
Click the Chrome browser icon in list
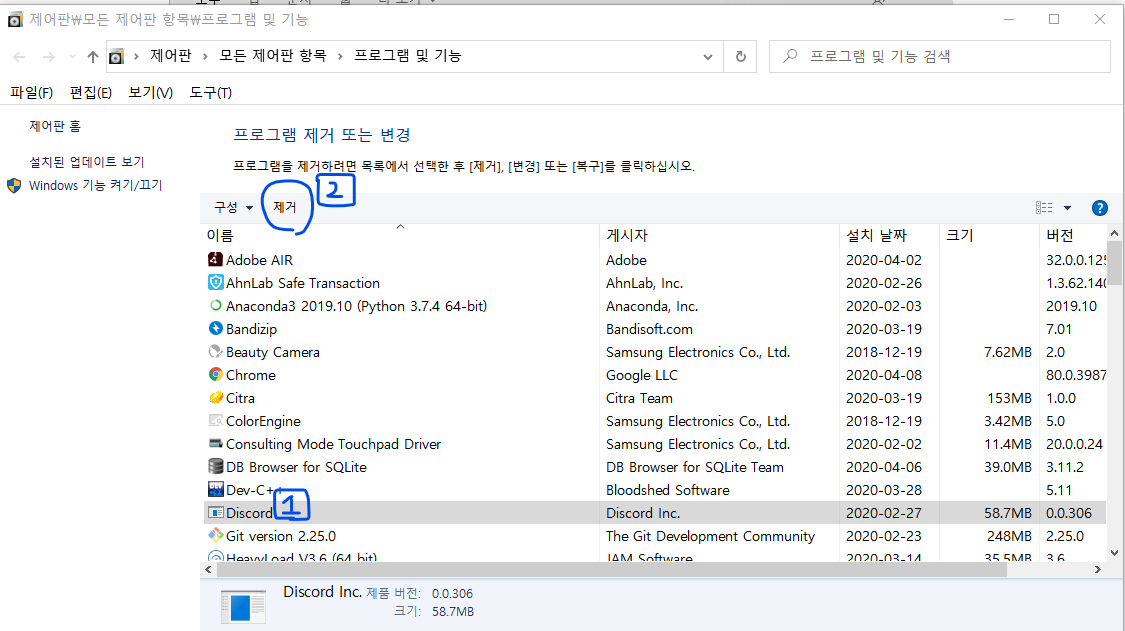click(215, 374)
